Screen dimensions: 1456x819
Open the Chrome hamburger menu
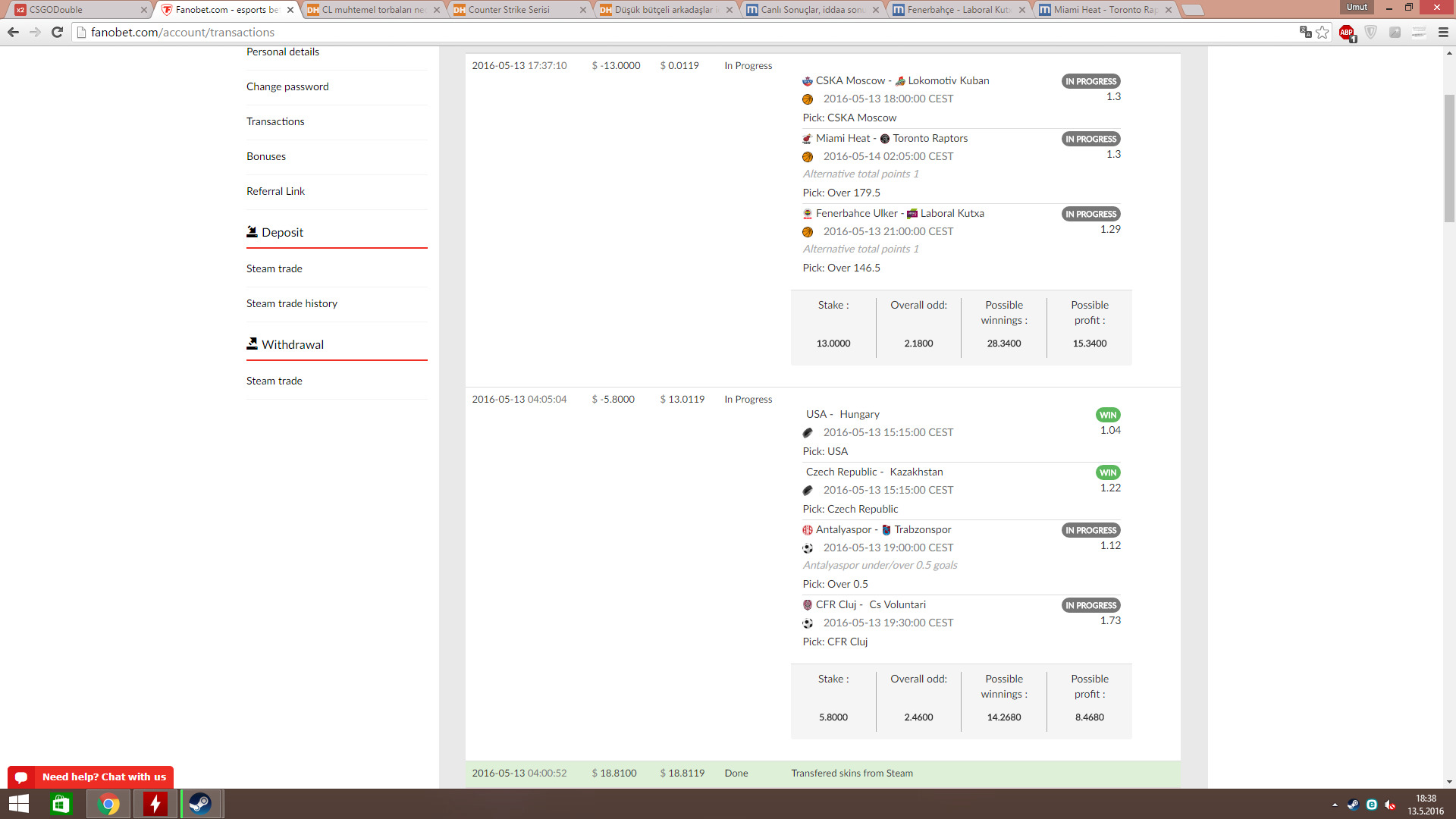(x=1443, y=32)
